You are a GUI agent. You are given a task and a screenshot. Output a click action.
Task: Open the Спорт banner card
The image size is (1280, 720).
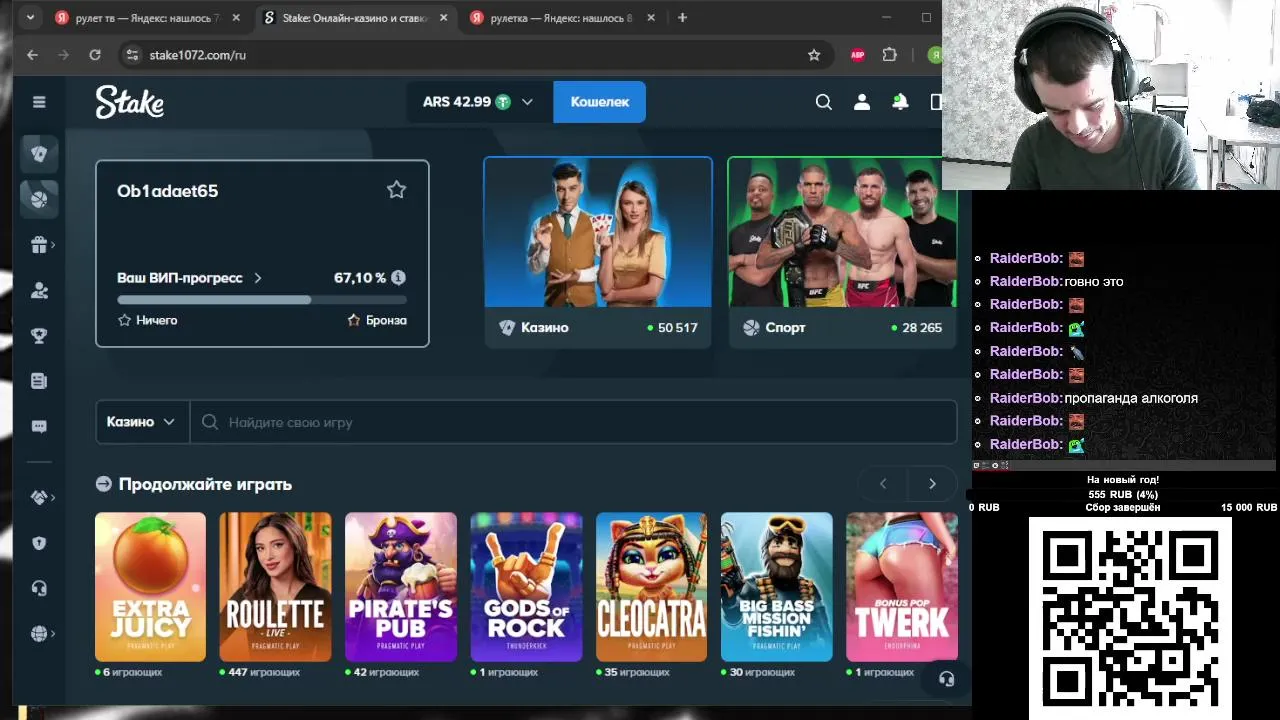click(x=842, y=252)
